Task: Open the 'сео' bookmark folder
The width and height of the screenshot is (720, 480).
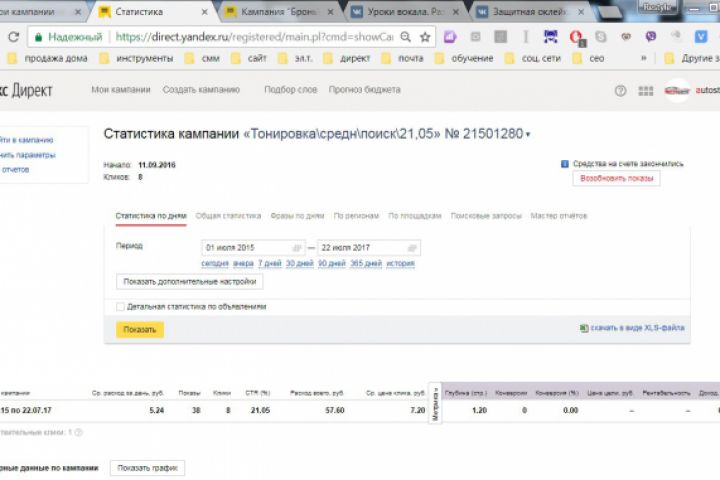Action: point(589,58)
